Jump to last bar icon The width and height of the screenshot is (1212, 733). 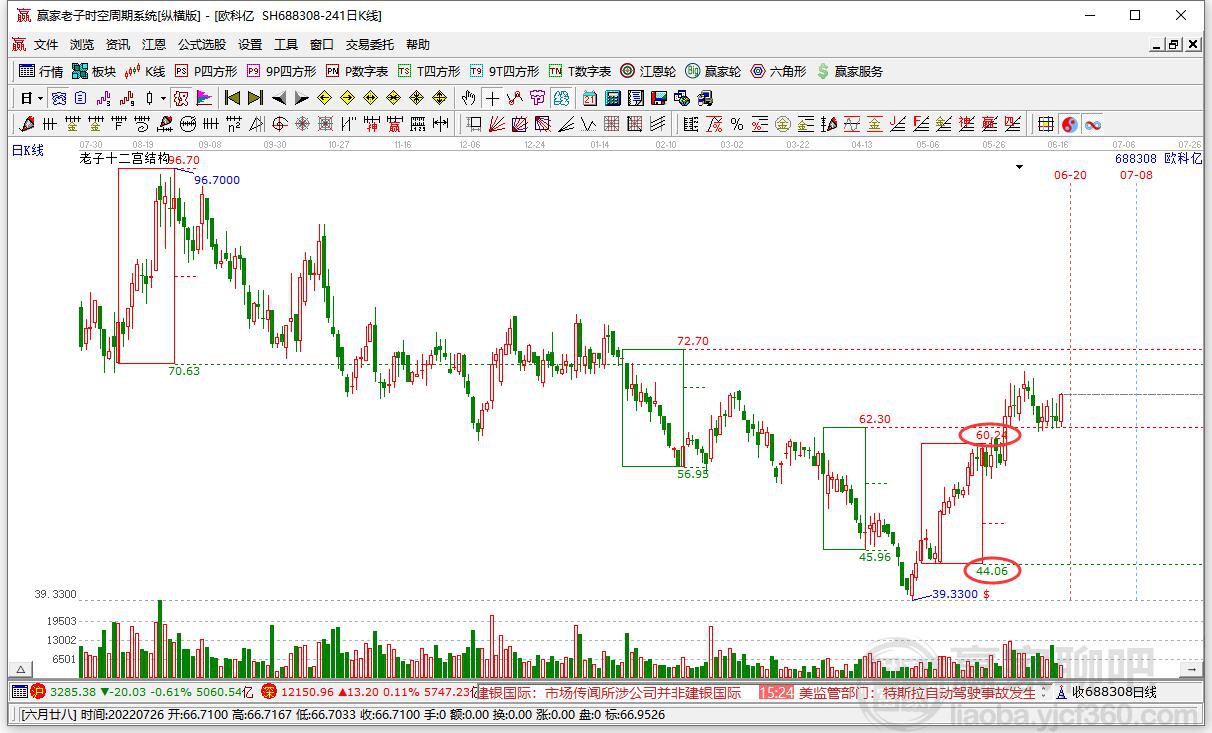(255, 98)
